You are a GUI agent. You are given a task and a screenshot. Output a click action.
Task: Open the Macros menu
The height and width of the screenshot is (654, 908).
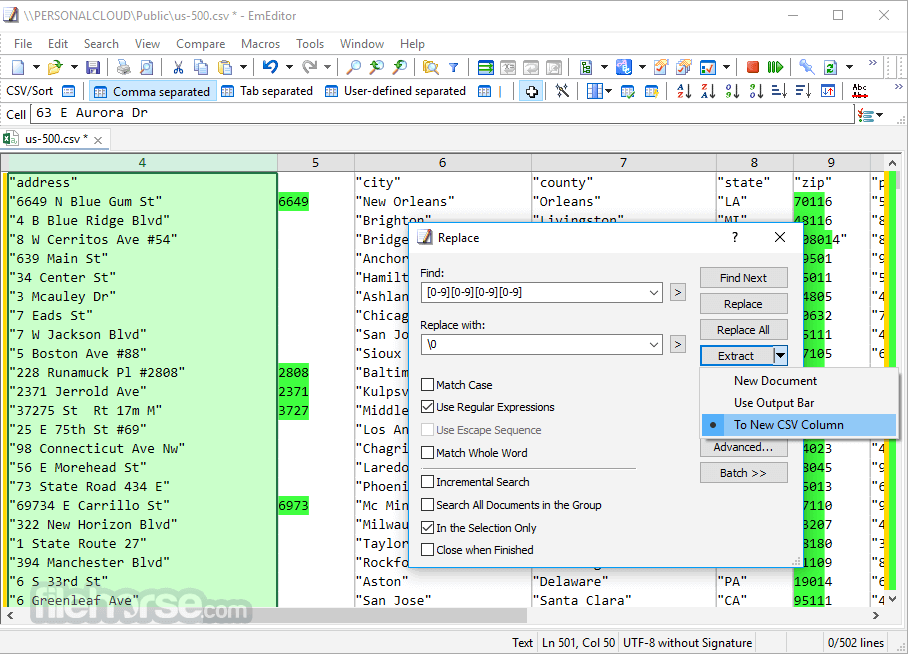pyautogui.click(x=260, y=43)
